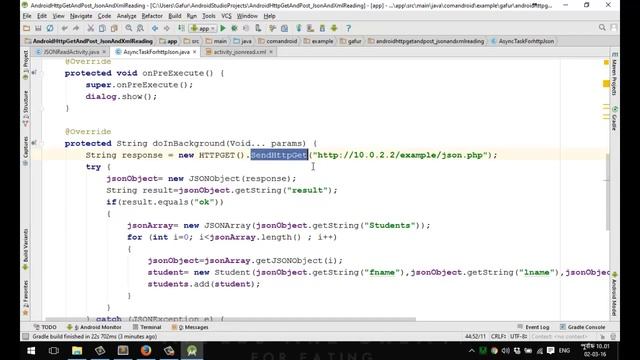Open the Analyze menu
The image size is (640, 360).
[127, 16]
